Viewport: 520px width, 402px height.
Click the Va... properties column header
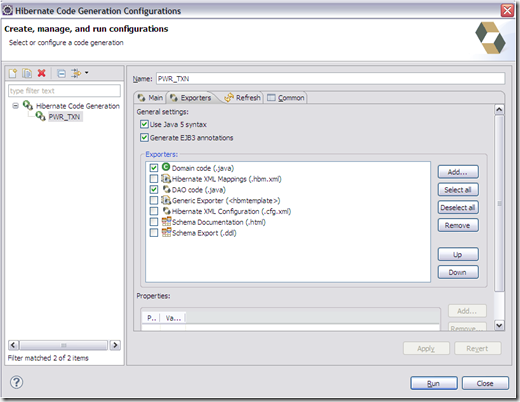173,318
